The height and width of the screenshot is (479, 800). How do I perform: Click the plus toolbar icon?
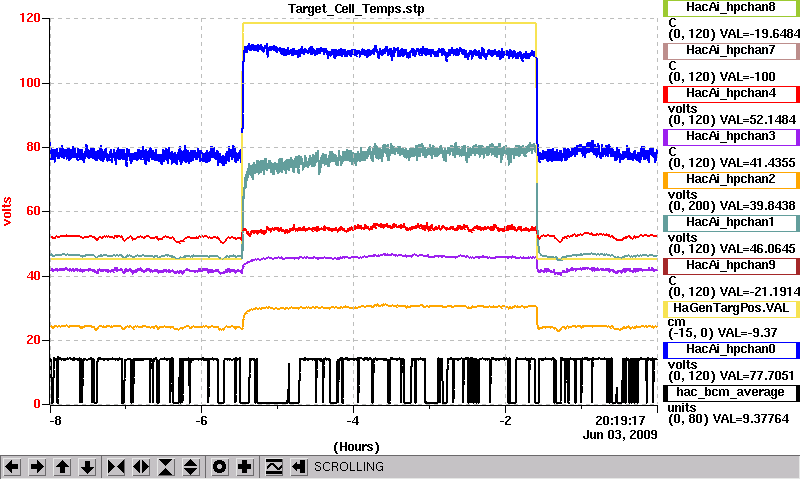(x=245, y=467)
